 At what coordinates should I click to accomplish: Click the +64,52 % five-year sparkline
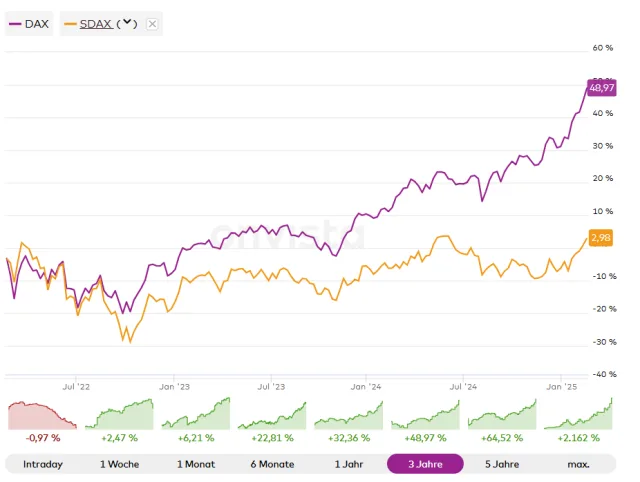click(x=502, y=416)
